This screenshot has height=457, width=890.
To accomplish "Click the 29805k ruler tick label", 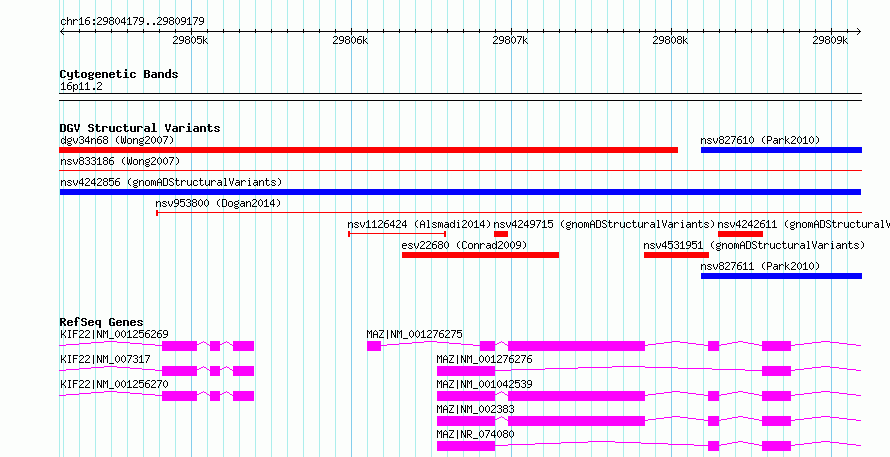I will click(190, 40).
